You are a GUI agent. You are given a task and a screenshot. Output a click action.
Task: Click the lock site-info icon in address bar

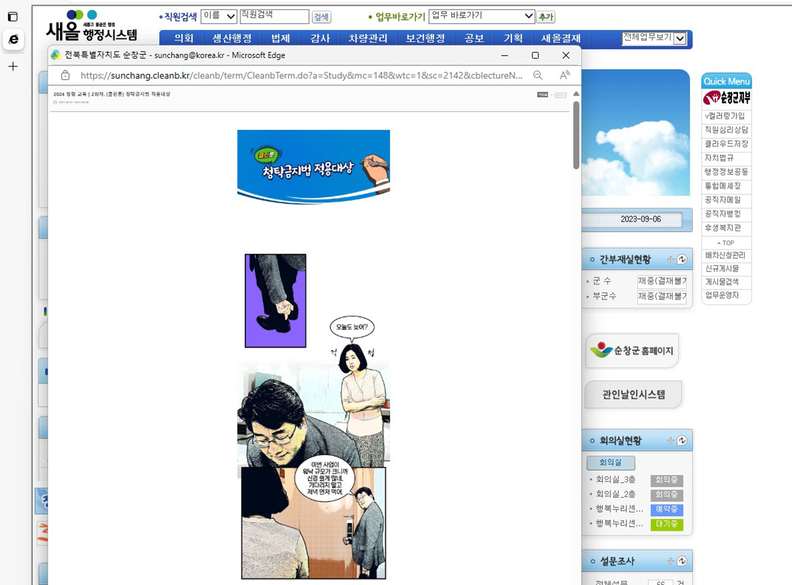coord(65,75)
